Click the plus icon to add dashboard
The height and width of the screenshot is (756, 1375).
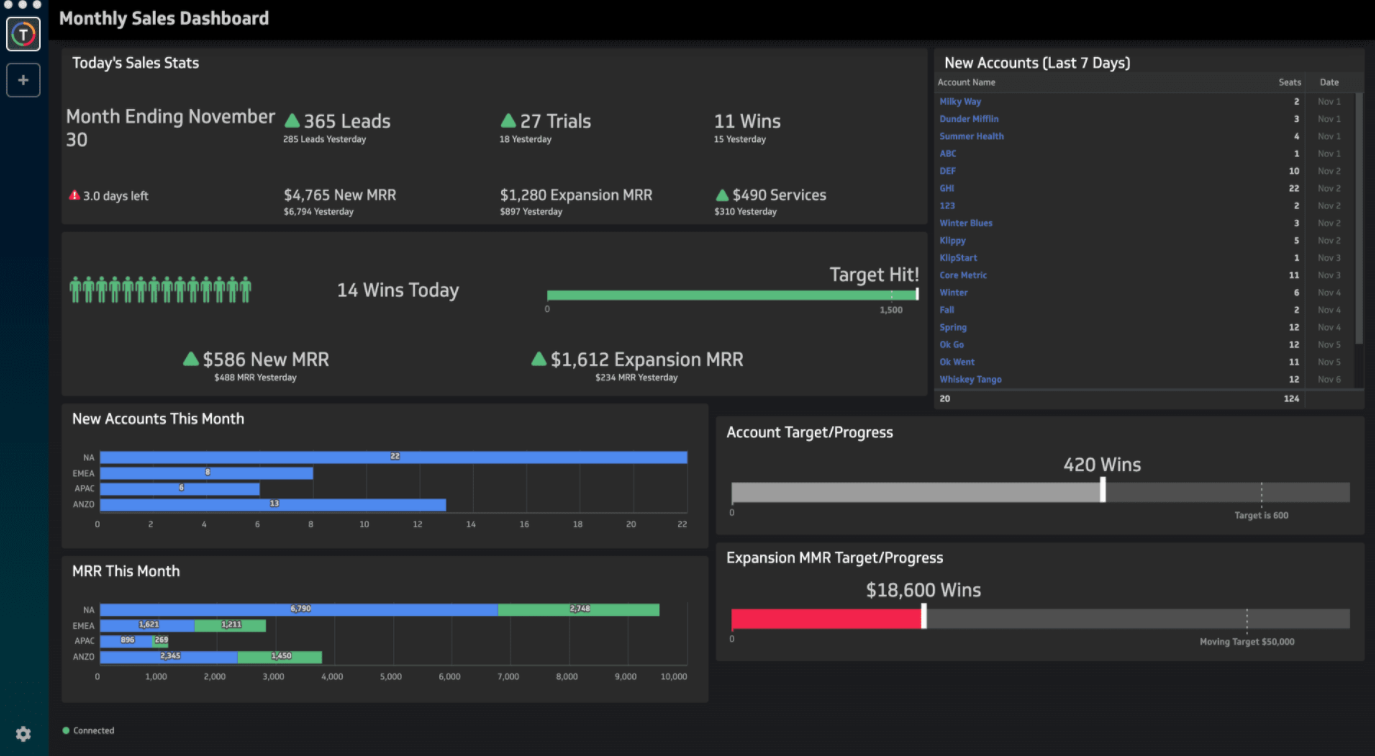23,80
